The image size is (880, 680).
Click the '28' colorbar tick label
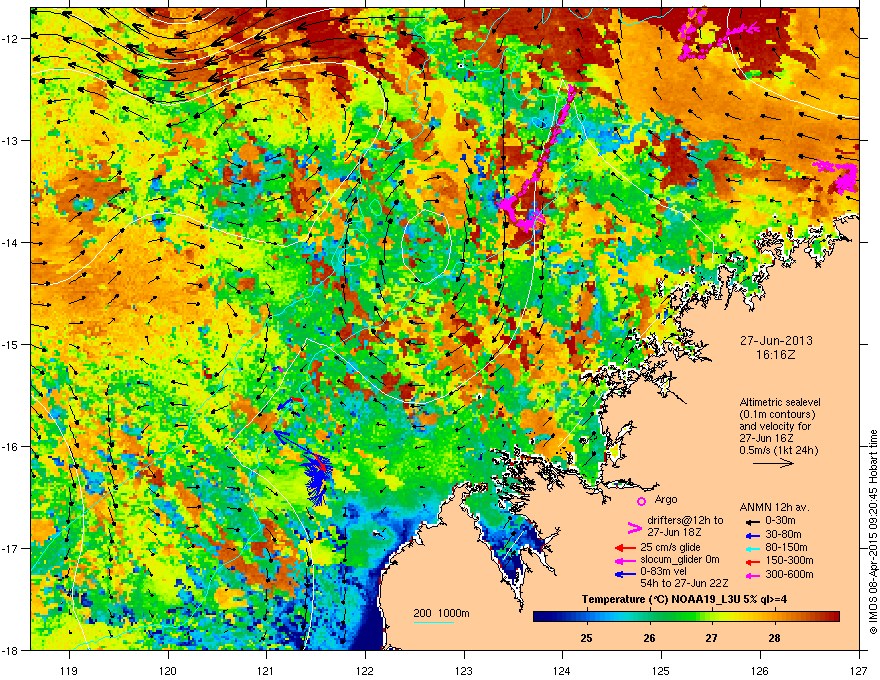click(x=774, y=638)
